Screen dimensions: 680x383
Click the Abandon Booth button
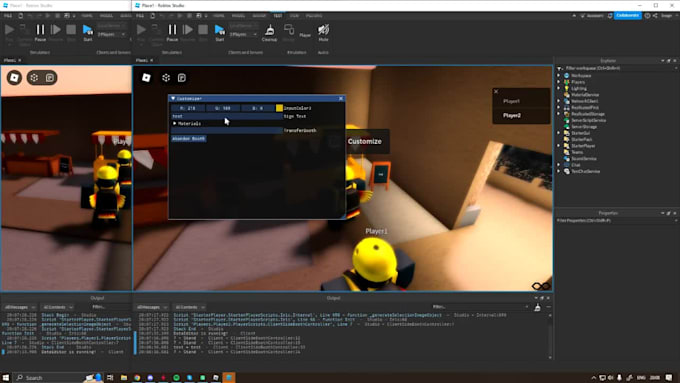(x=189, y=138)
